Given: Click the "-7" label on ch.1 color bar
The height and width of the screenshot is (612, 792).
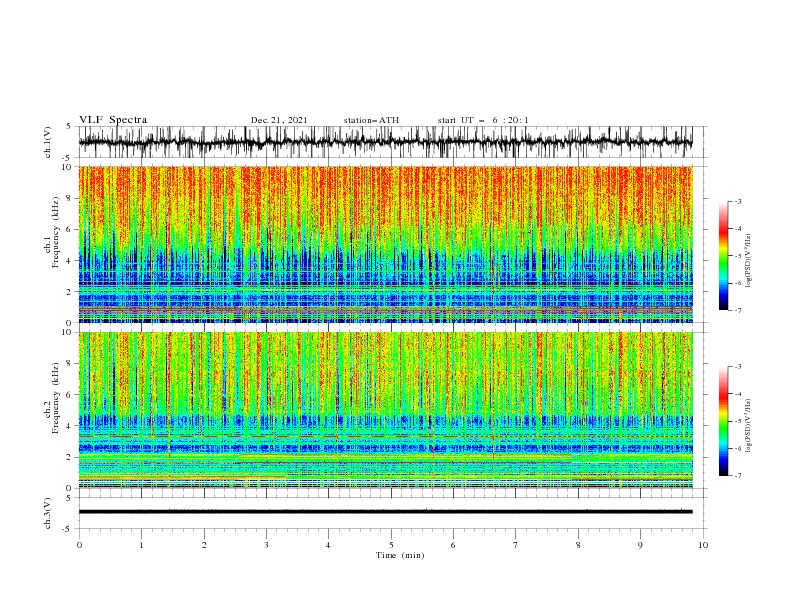Looking at the screenshot, I should 737,310.
